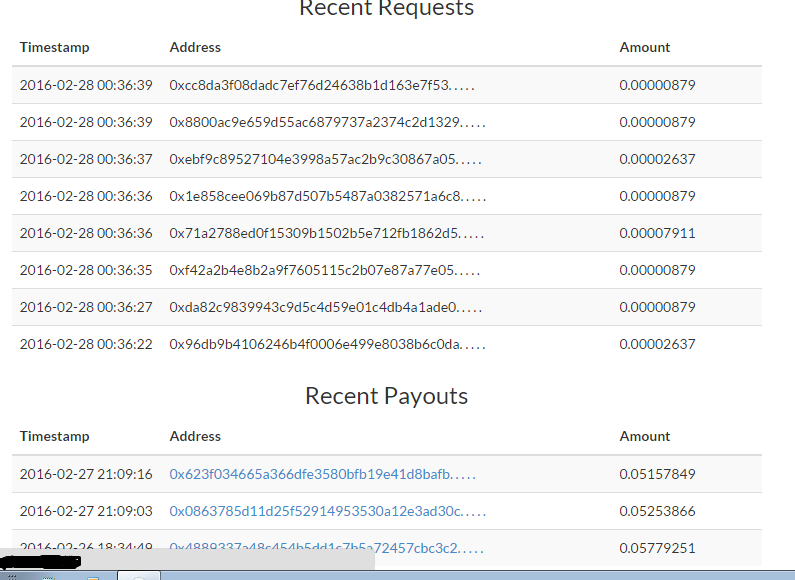Click amount 0.00000879 in 0xf42a2b4e row
Screen dimensions: 795x580
click(x=657, y=270)
